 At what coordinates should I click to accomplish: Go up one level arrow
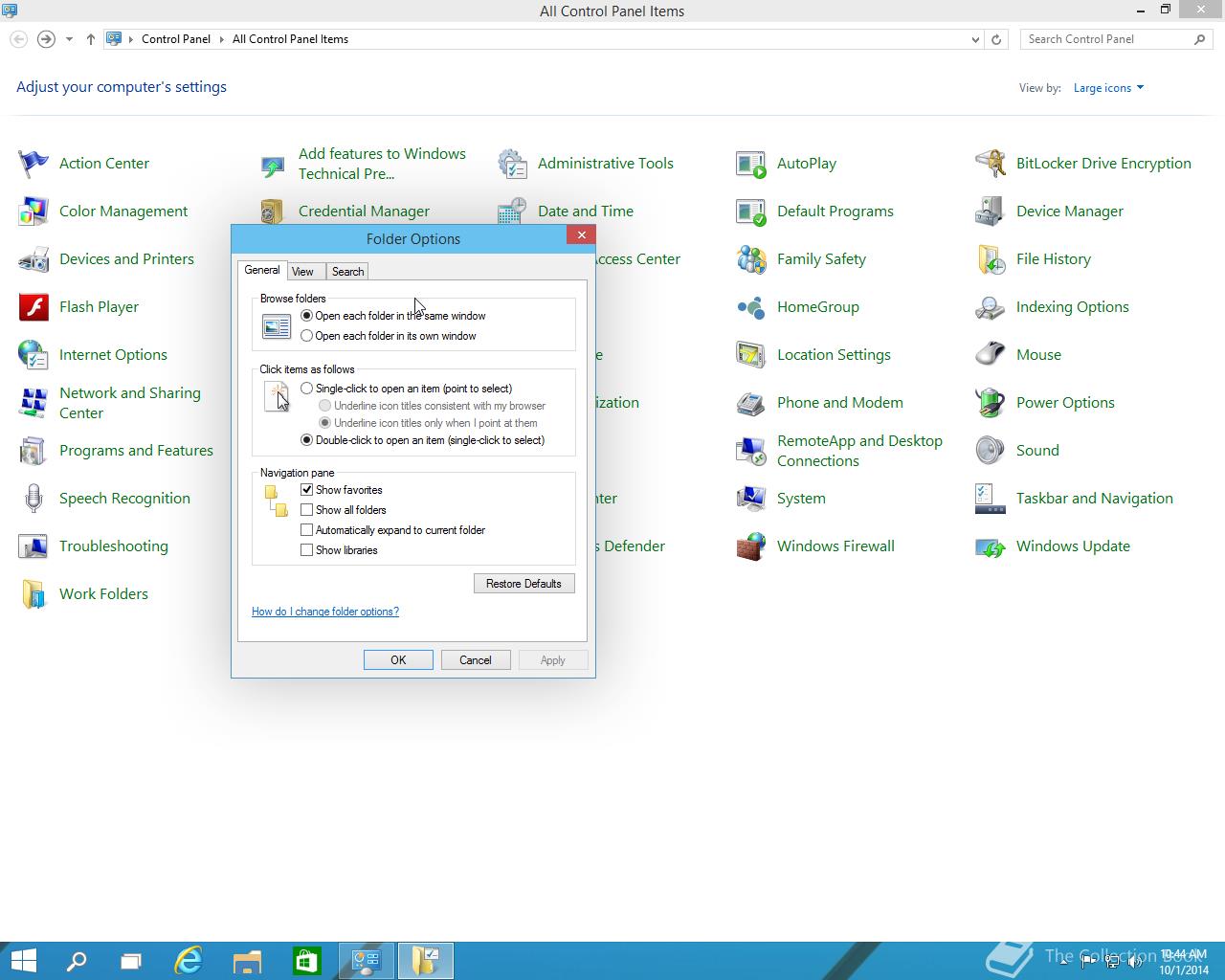click(90, 39)
